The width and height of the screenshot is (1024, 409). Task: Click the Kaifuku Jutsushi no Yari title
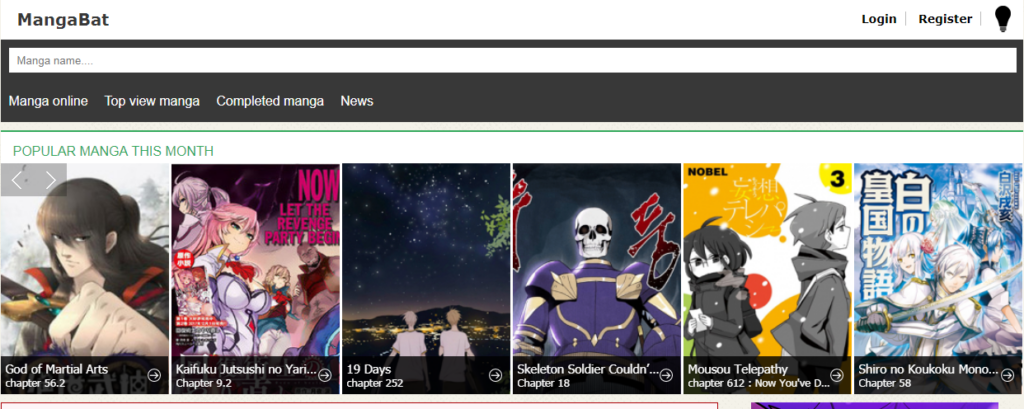[x=246, y=369]
